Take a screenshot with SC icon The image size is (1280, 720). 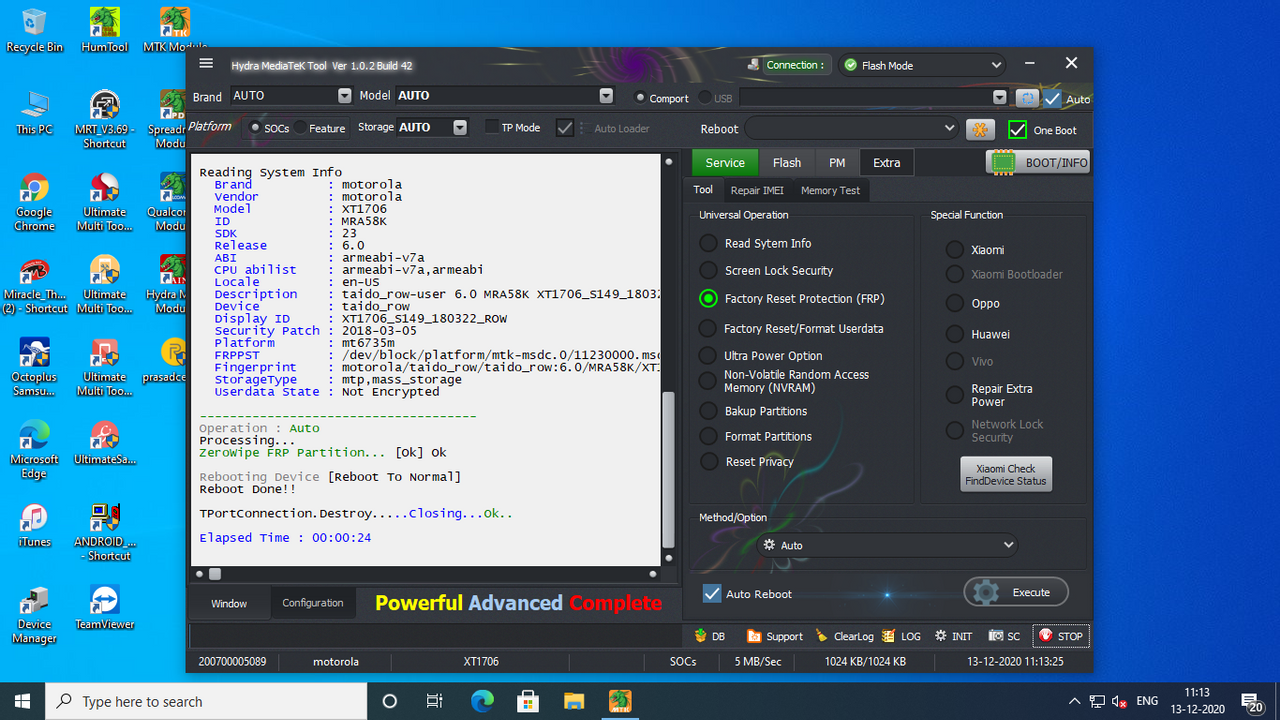tap(1004, 636)
